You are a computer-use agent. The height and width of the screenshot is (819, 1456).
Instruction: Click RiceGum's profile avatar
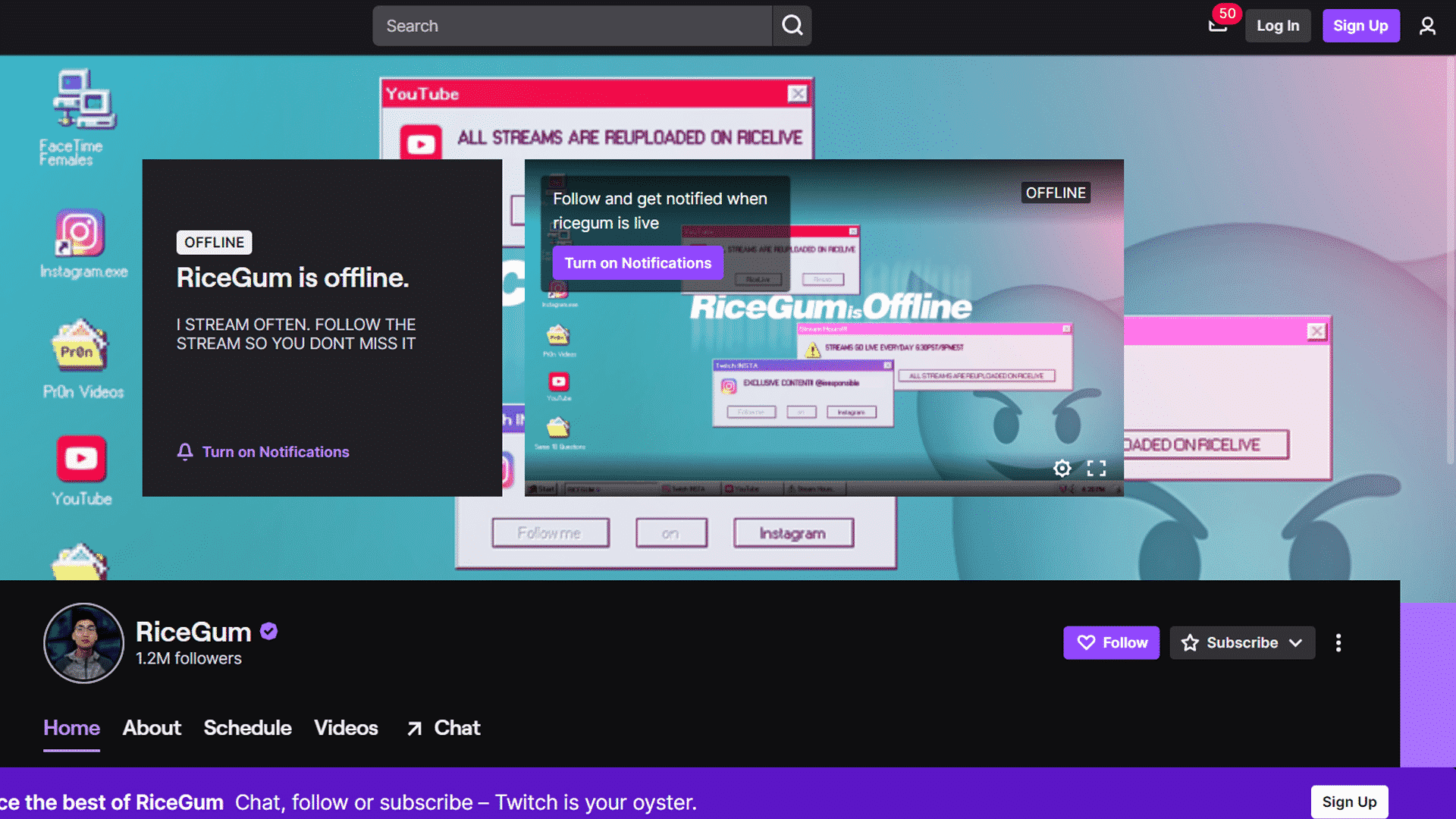[83, 643]
